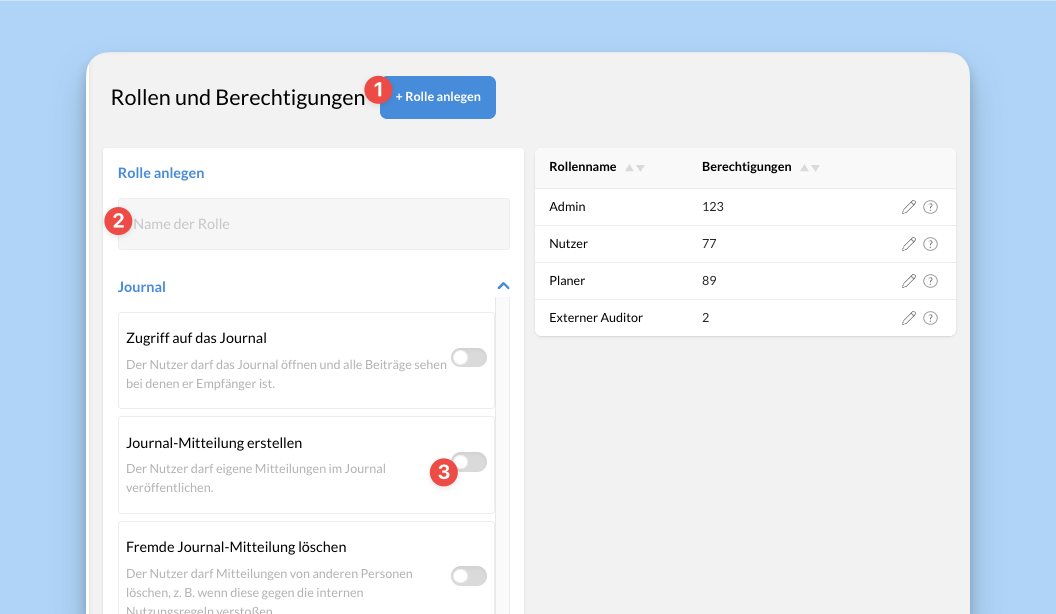Click the 'Rolle anlegen' panel heading

tap(161, 173)
